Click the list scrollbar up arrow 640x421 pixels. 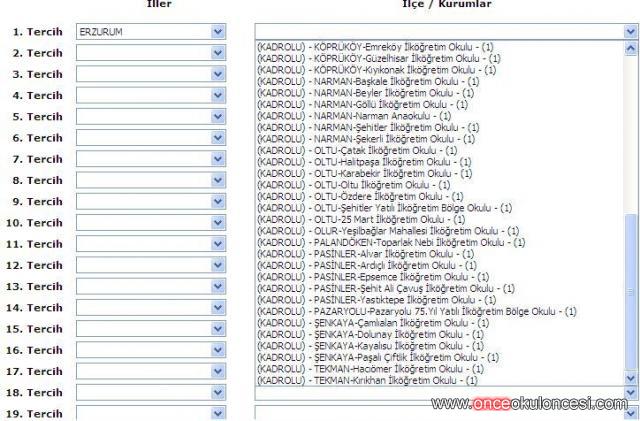coord(631,49)
